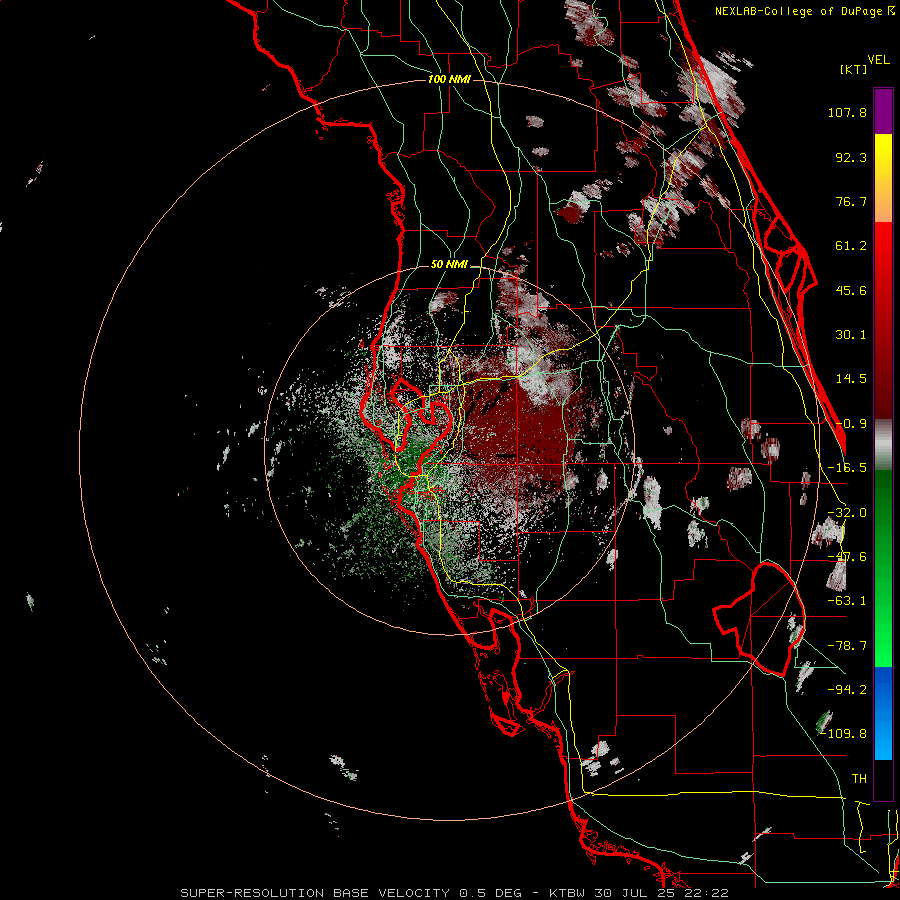Click the NEXLAB-College of DuPage label
Image resolution: width=900 pixels, height=900 pixels.
(804, 11)
